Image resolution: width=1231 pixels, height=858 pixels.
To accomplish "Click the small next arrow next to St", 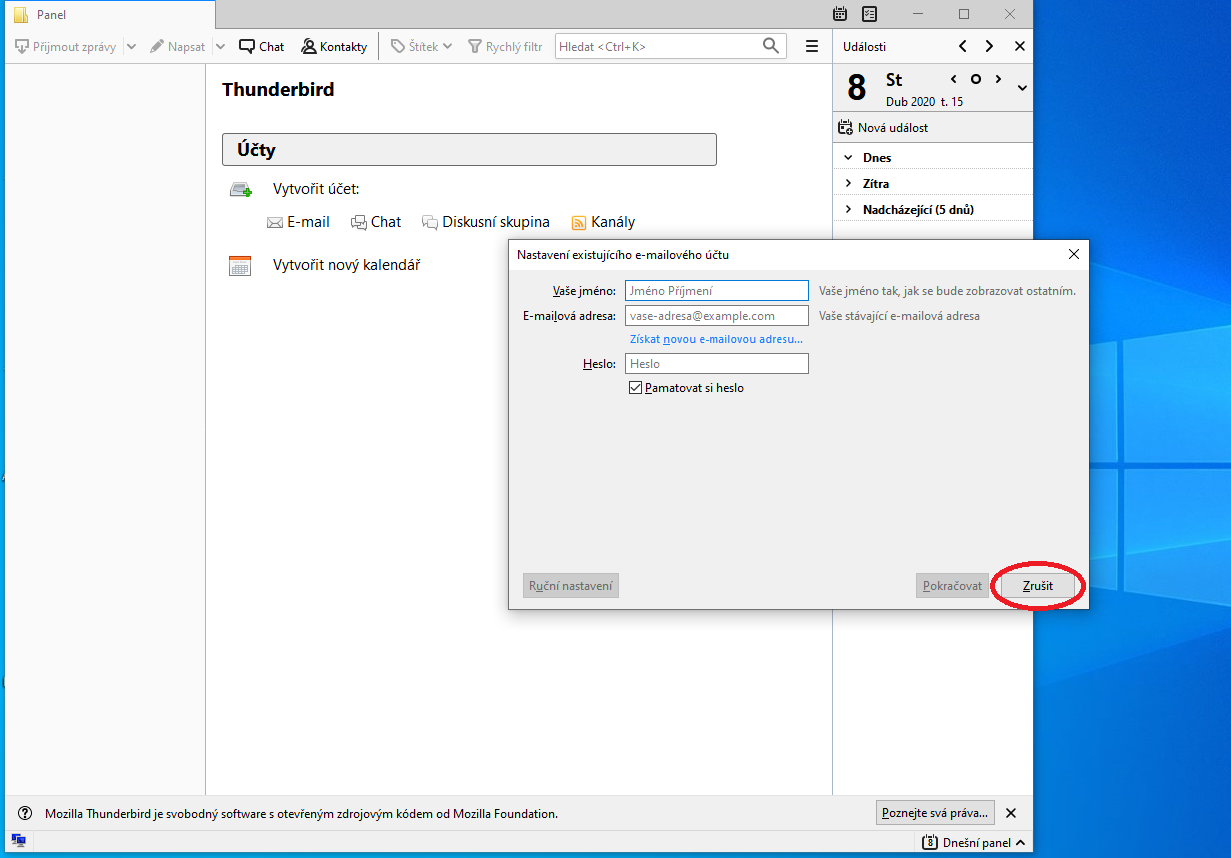I will pos(998,79).
